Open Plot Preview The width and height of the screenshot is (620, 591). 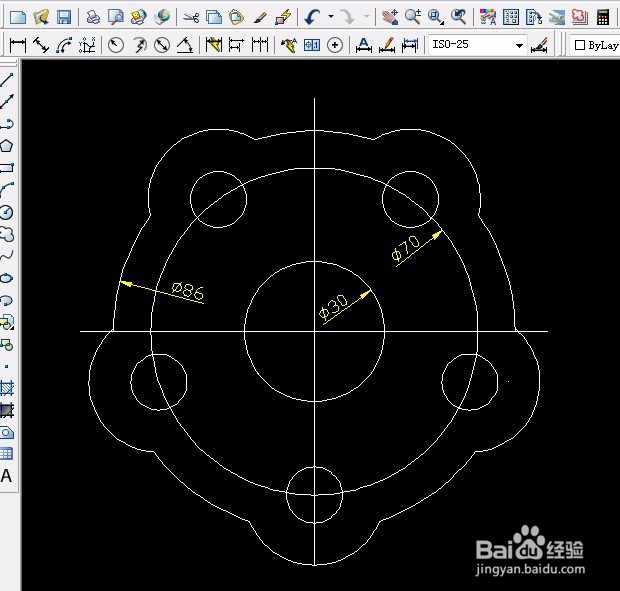pyautogui.click(x=115, y=17)
